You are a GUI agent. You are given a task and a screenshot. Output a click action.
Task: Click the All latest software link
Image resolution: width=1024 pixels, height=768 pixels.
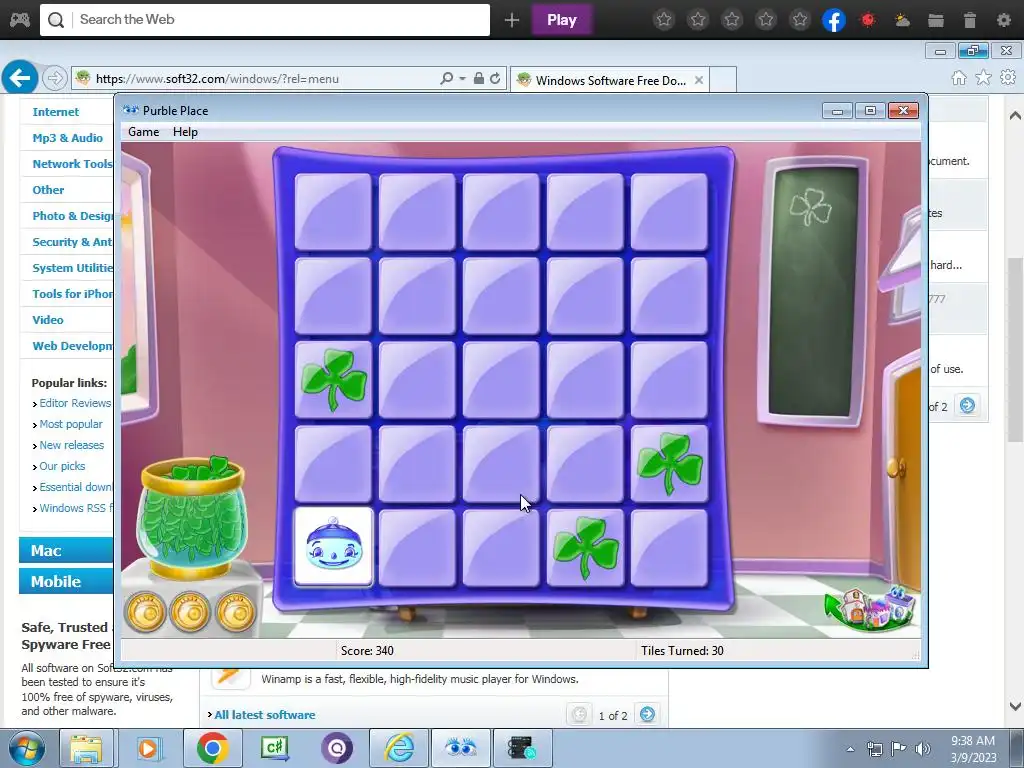pyautogui.click(x=264, y=715)
